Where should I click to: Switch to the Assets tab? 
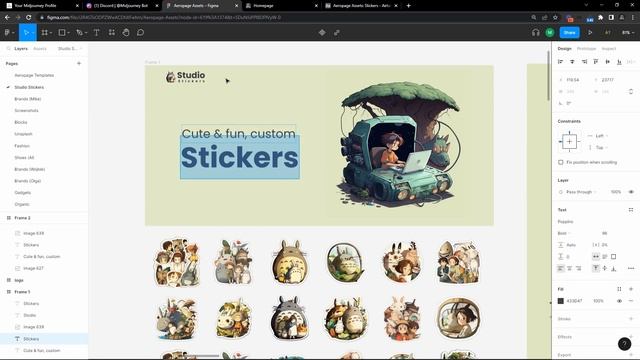click(x=40, y=49)
